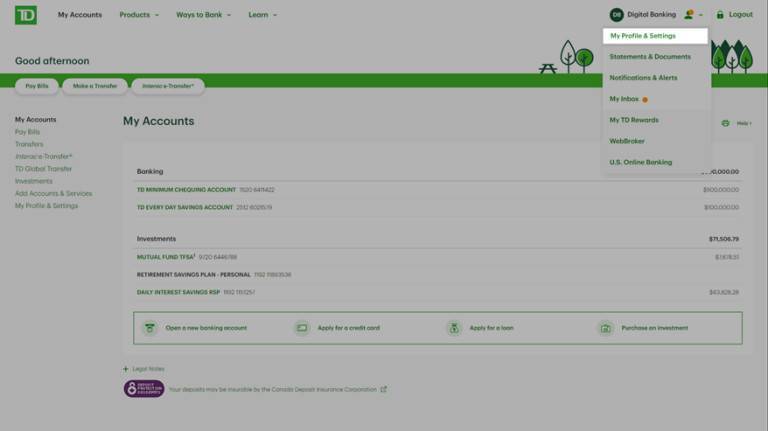Click the print icon near Help
The image size is (768, 431).
pyautogui.click(x=725, y=123)
